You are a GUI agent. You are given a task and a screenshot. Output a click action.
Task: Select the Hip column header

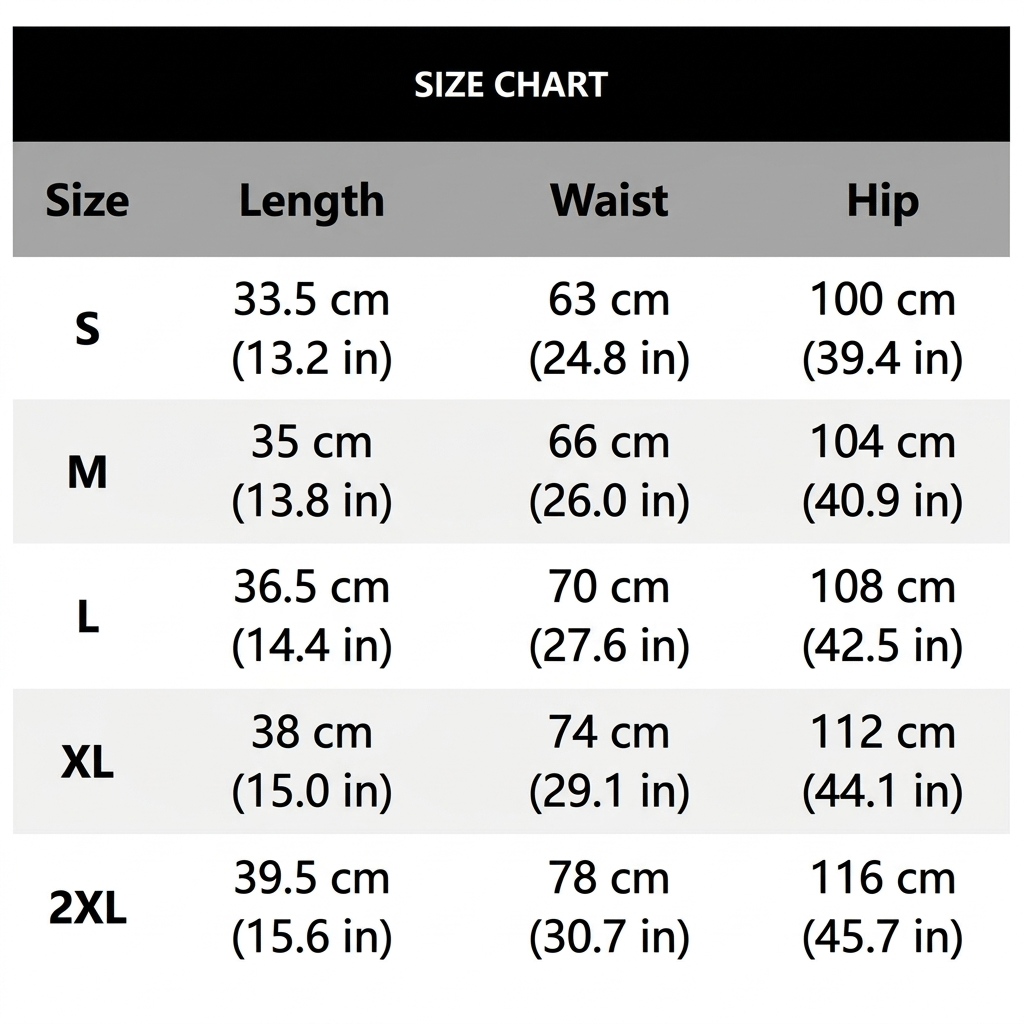[882, 202]
